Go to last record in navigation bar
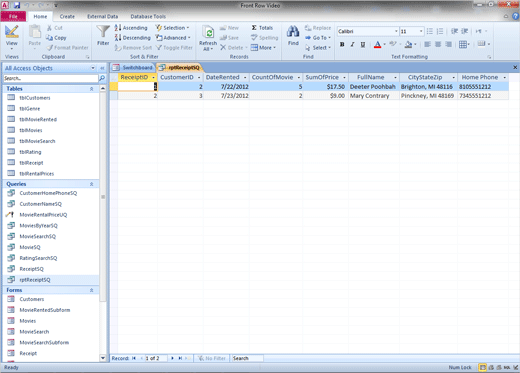 click(x=180, y=358)
